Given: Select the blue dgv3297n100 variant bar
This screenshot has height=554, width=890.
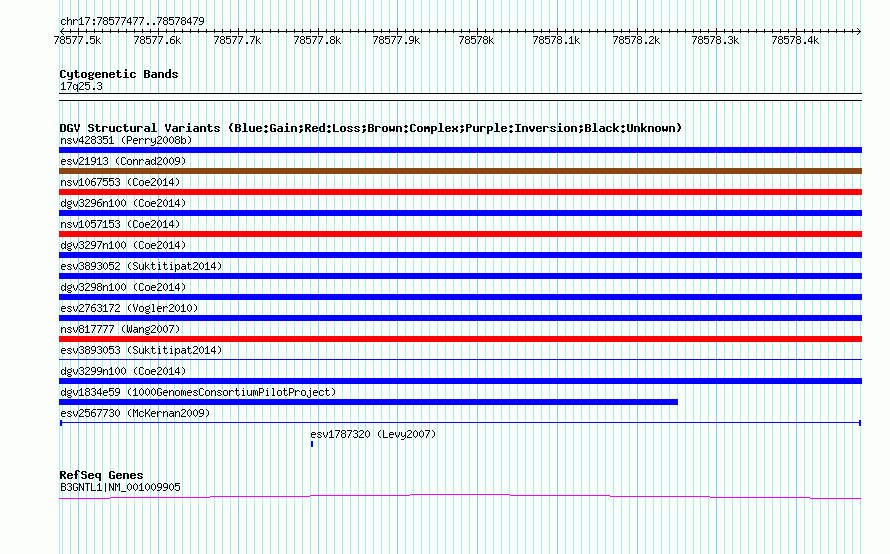Looking at the screenshot, I should (460, 255).
